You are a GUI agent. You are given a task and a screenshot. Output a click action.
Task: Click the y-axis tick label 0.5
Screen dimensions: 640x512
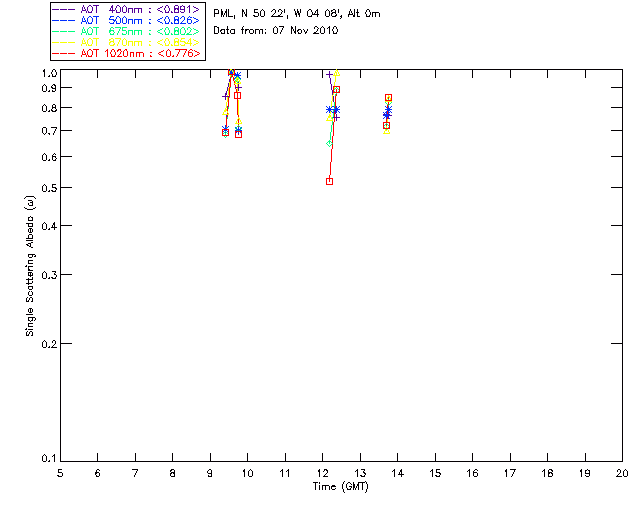[49, 188]
